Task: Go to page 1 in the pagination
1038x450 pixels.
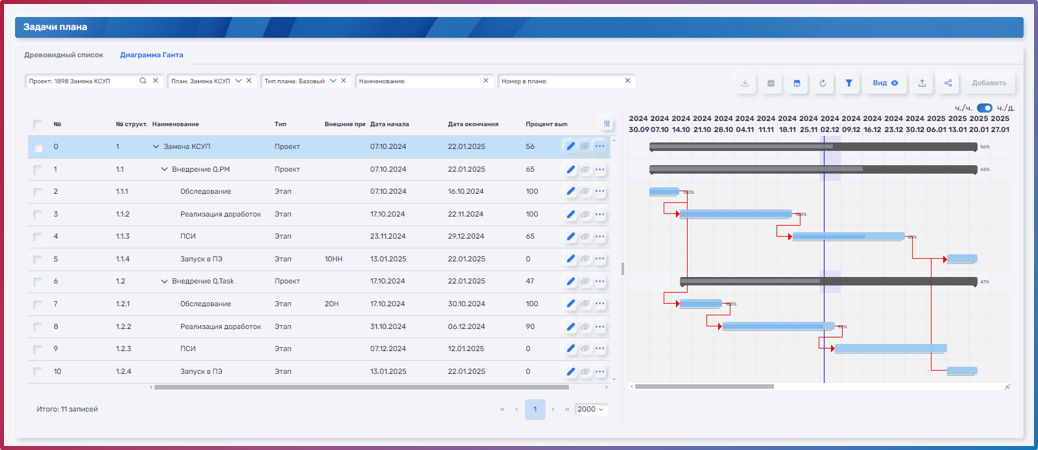Action: click(x=535, y=410)
